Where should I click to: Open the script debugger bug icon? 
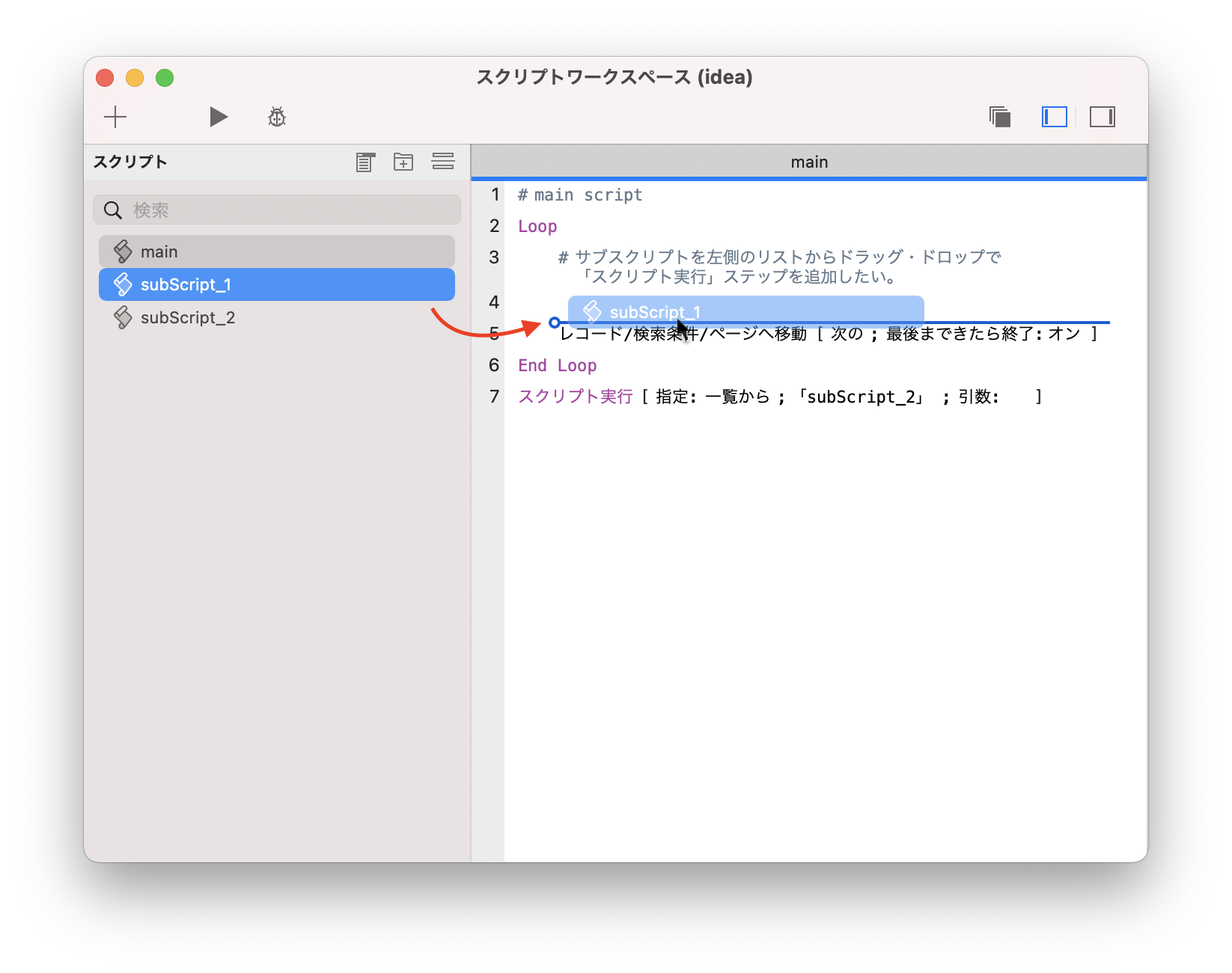click(x=277, y=117)
